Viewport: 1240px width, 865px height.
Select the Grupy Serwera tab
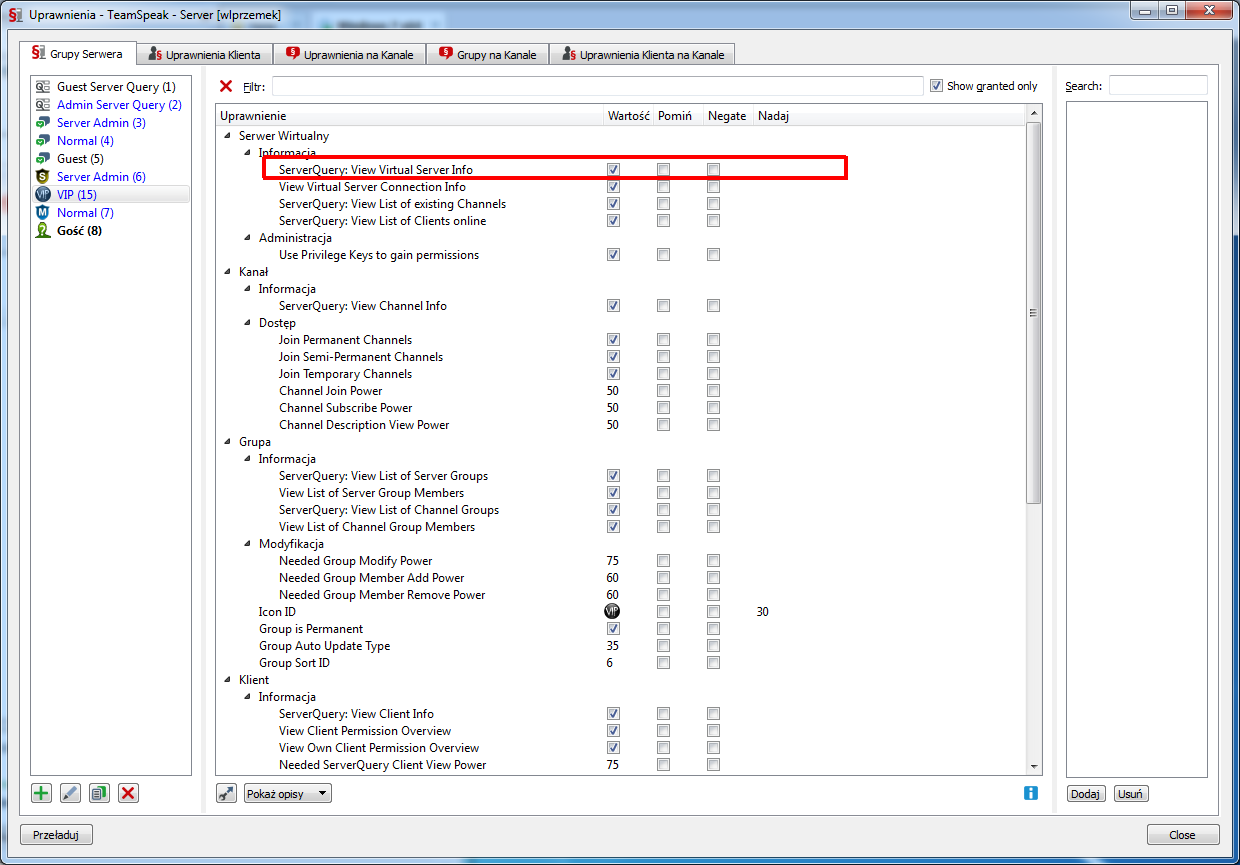coord(77,53)
